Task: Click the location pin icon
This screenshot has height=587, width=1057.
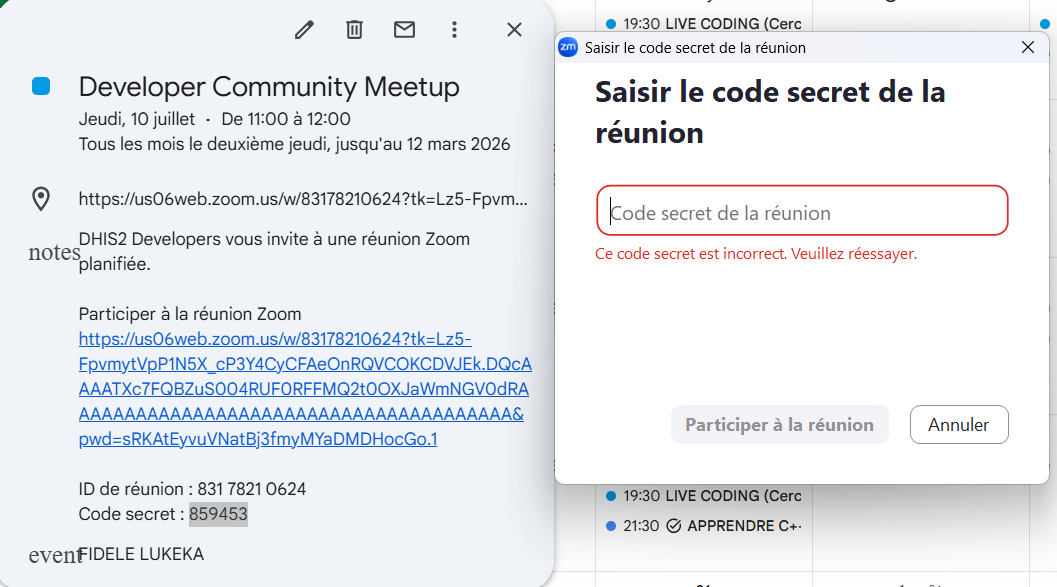Action: (41, 199)
